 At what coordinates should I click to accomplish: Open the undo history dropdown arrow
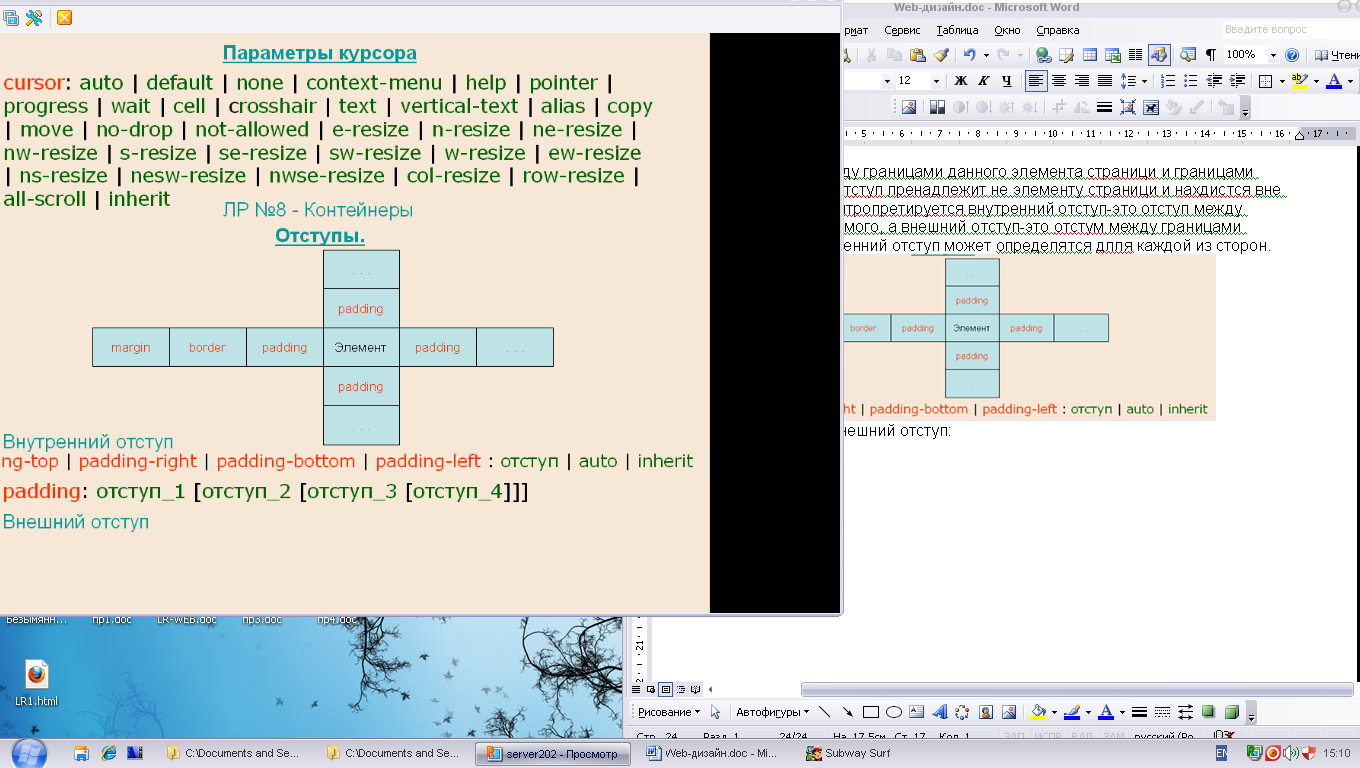pyautogui.click(x=985, y=55)
